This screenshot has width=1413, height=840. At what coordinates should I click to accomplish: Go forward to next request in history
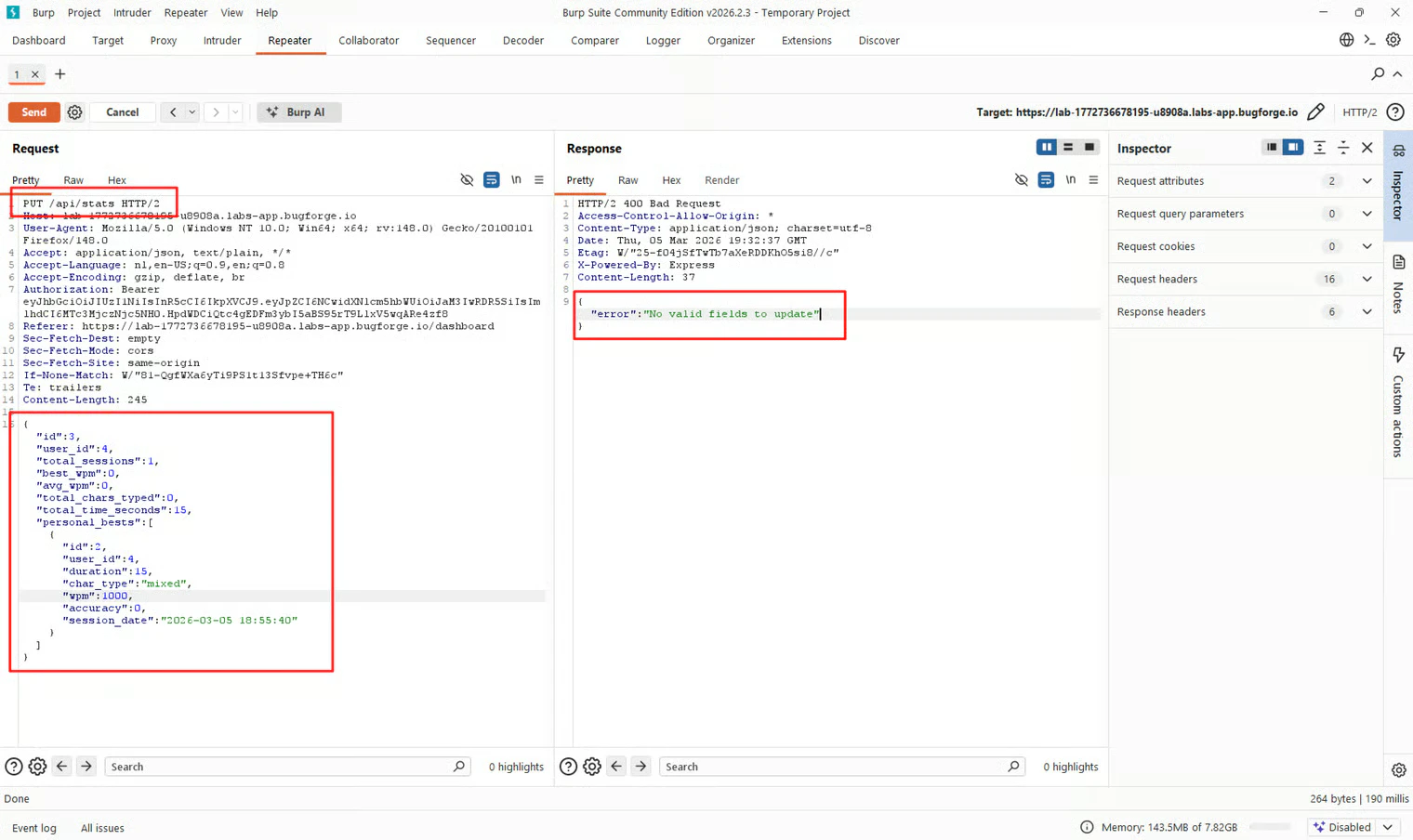pyautogui.click(x=216, y=112)
